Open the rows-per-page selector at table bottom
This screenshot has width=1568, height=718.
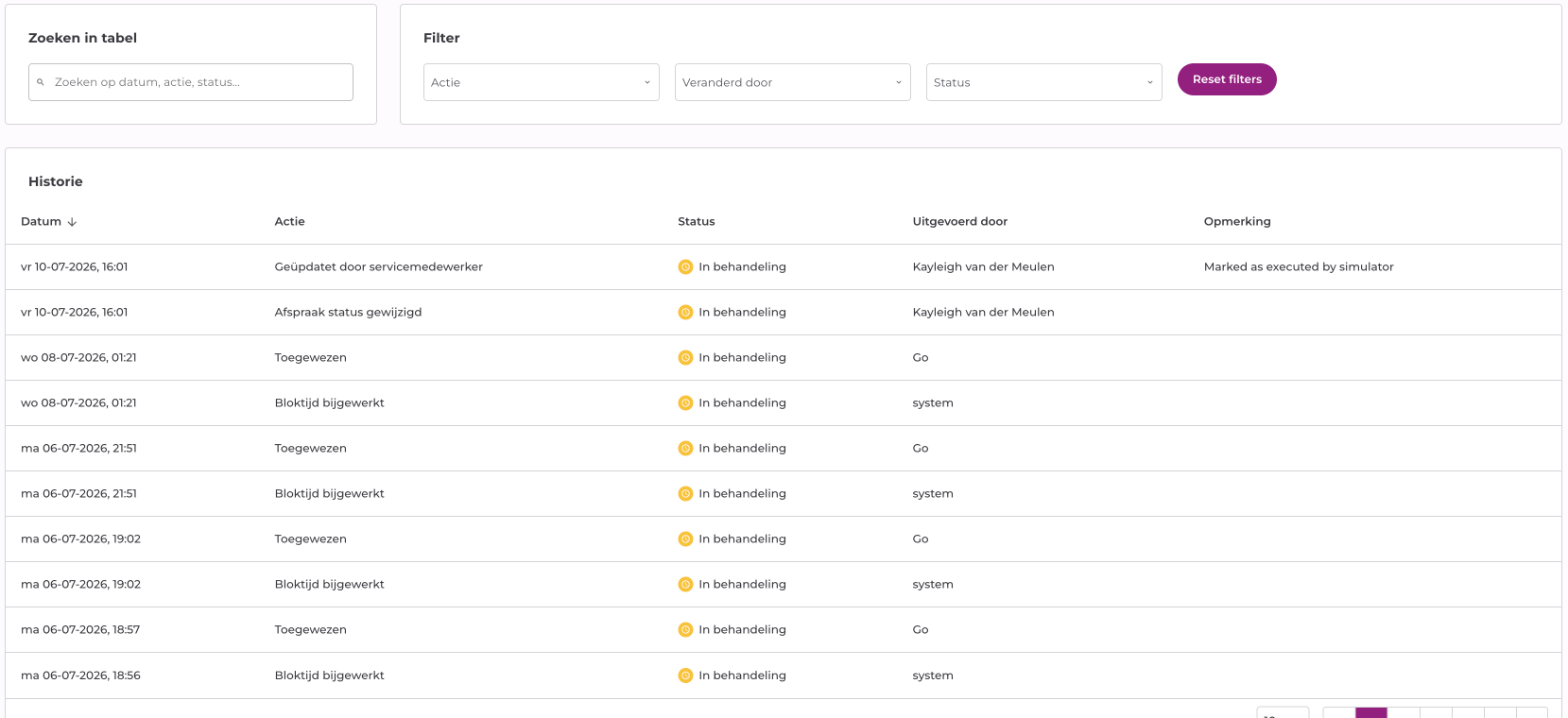[x=1282, y=713]
